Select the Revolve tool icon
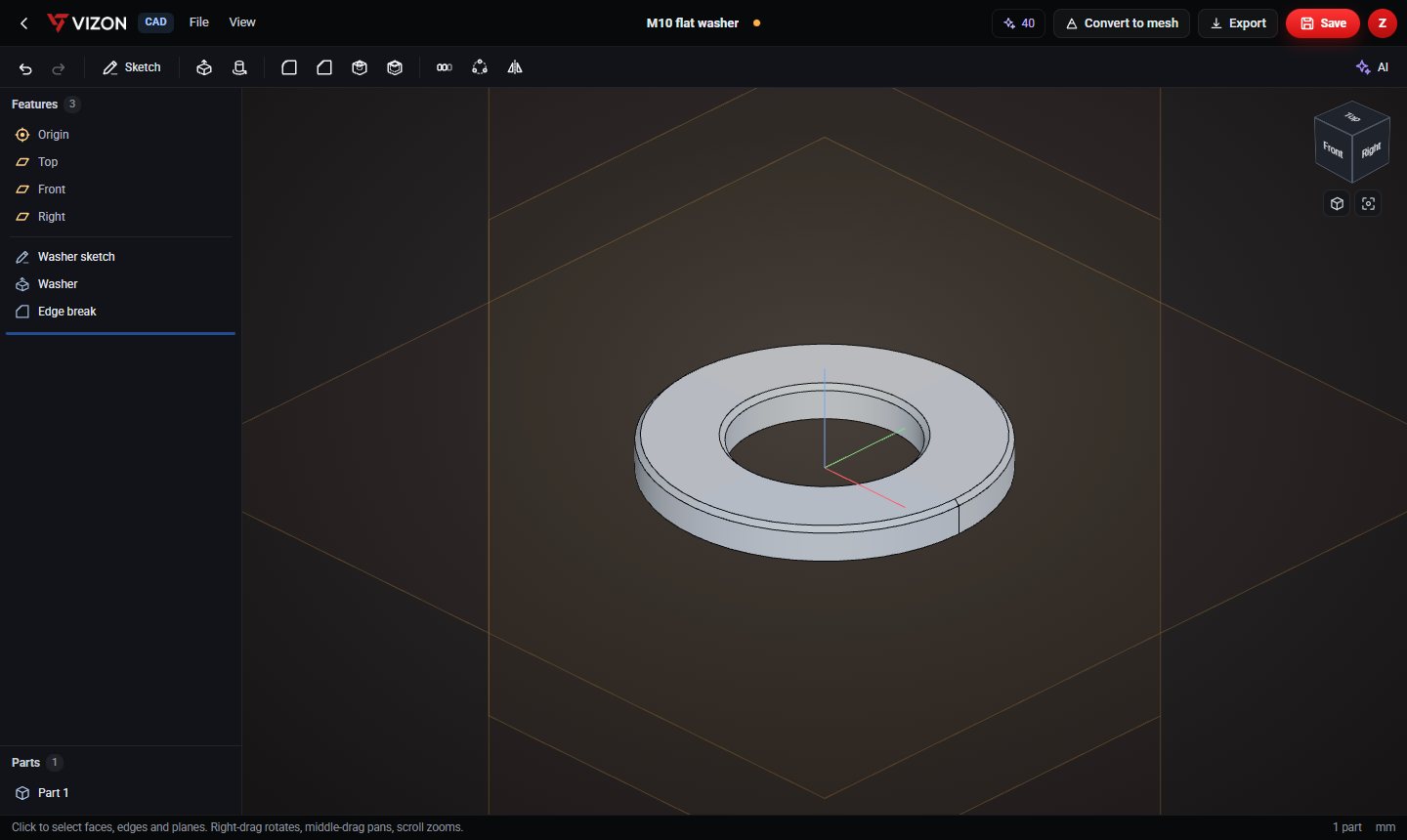This screenshot has height=840, width=1407. tap(239, 67)
